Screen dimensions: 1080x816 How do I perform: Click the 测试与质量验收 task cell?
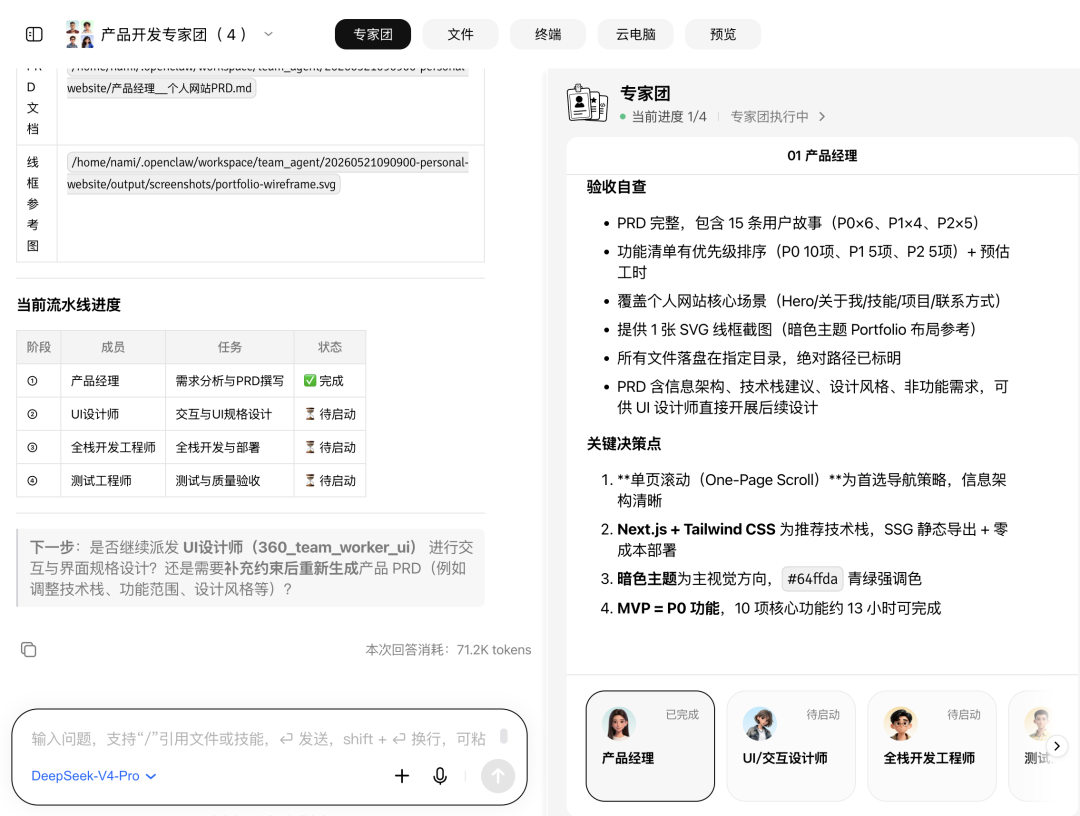point(229,480)
